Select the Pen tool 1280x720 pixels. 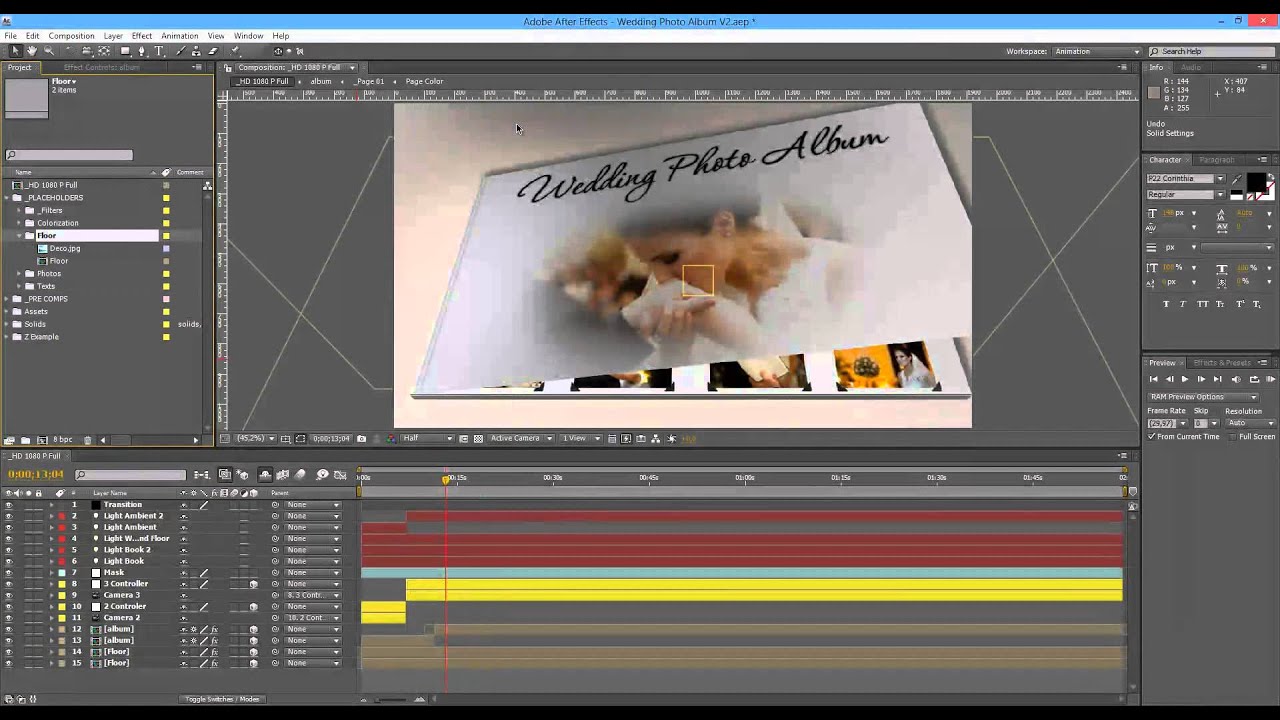pyautogui.click(x=142, y=51)
